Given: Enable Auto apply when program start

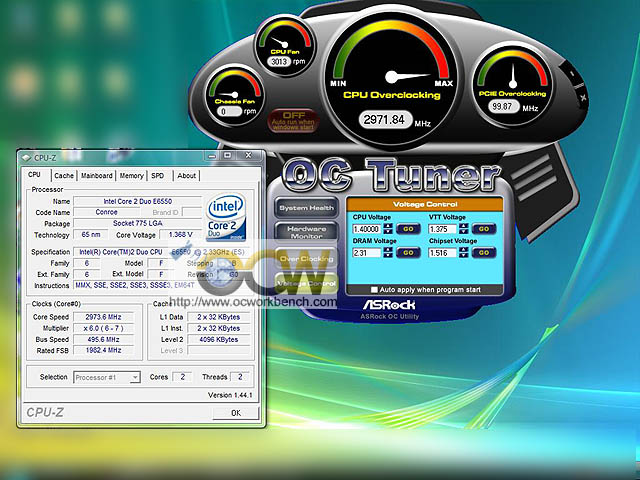Looking at the screenshot, I should pos(374,290).
